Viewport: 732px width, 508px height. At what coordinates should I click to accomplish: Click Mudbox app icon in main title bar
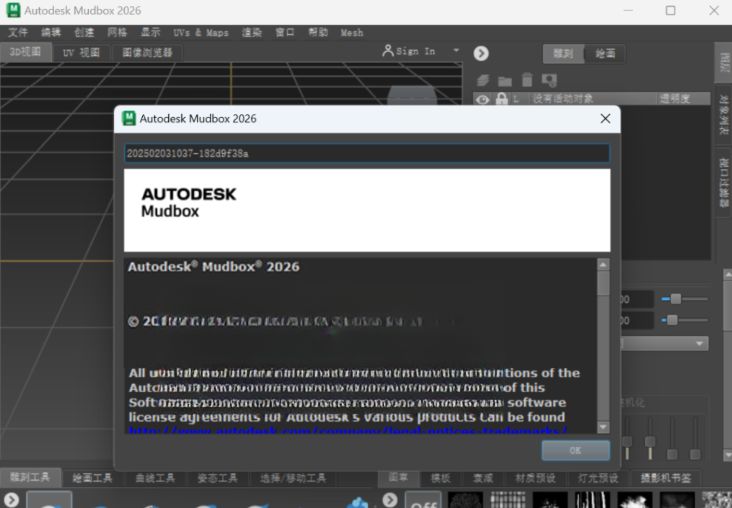coord(14,10)
